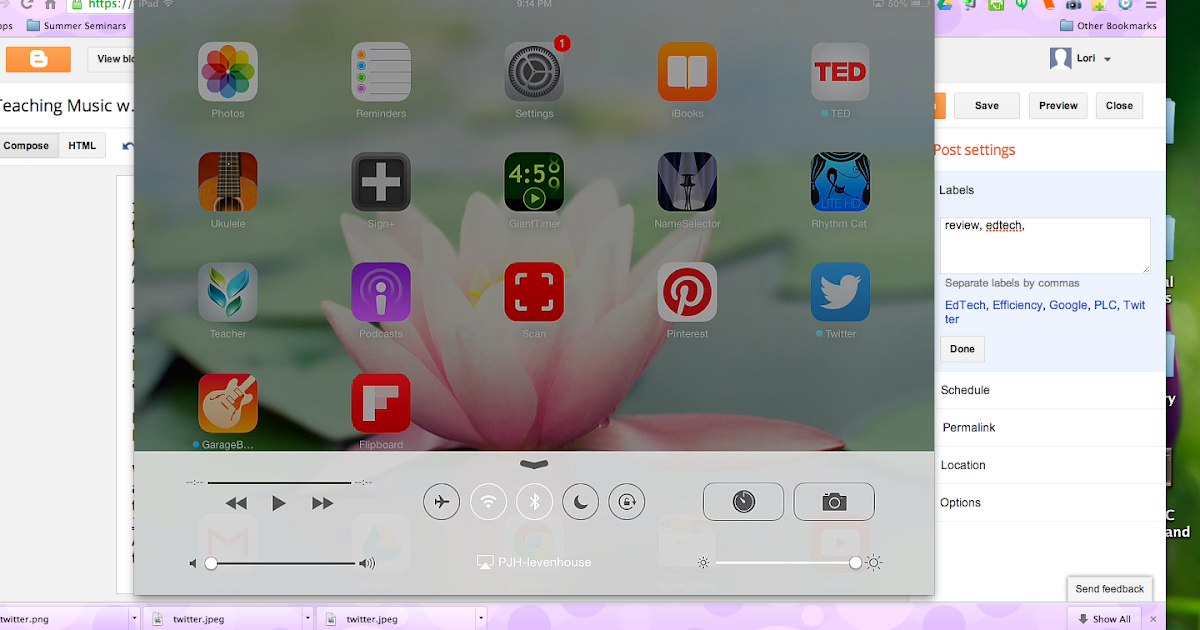Toggle Do Not Disturb moon button
This screenshot has width=1200, height=630.
(x=581, y=502)
